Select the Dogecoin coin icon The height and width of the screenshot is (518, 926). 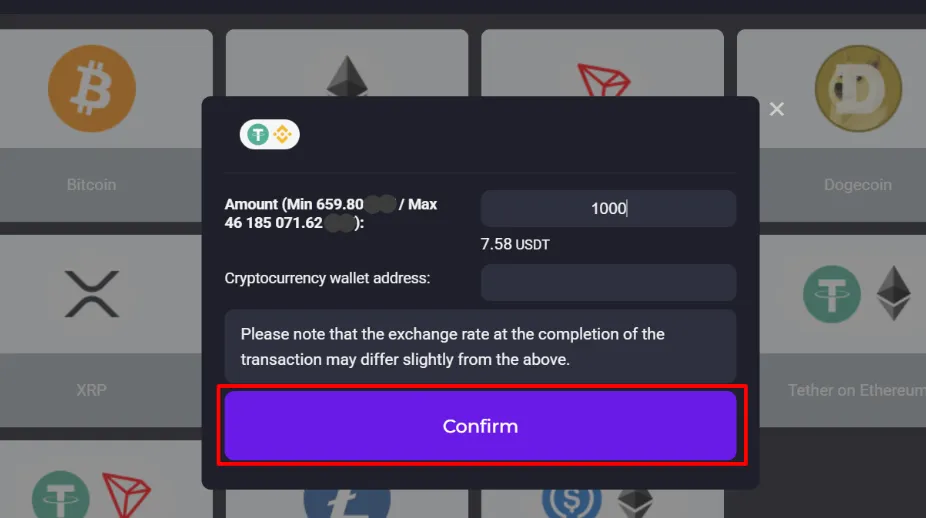(858, 89)
